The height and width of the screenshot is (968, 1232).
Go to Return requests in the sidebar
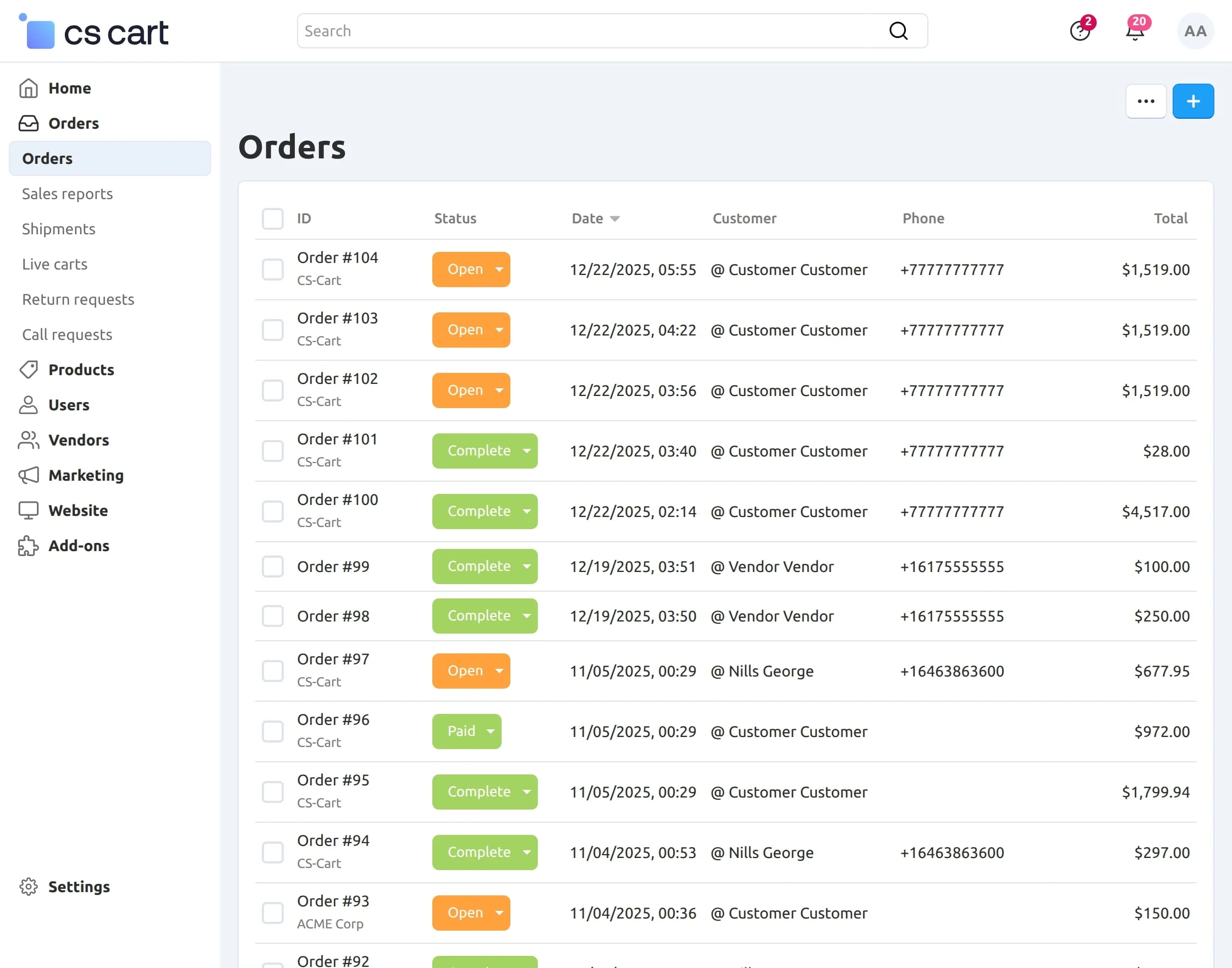78,299
